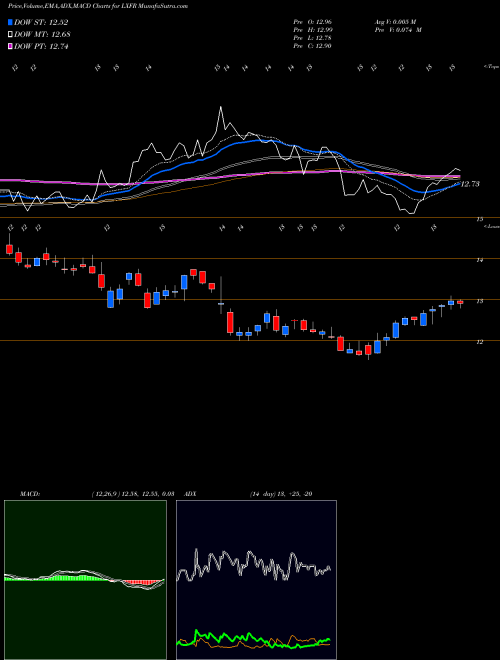Click the 'Pre O: 12.96' value
The image size is (500, 660).
[x=313, y=22]
